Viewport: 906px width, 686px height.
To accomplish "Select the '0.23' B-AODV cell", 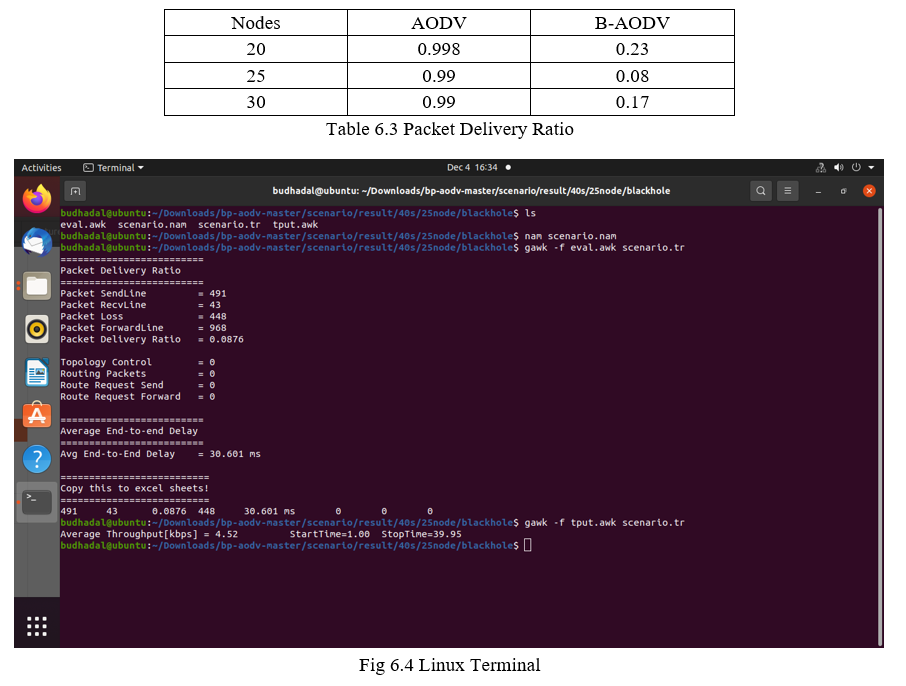I will point(632,49).
